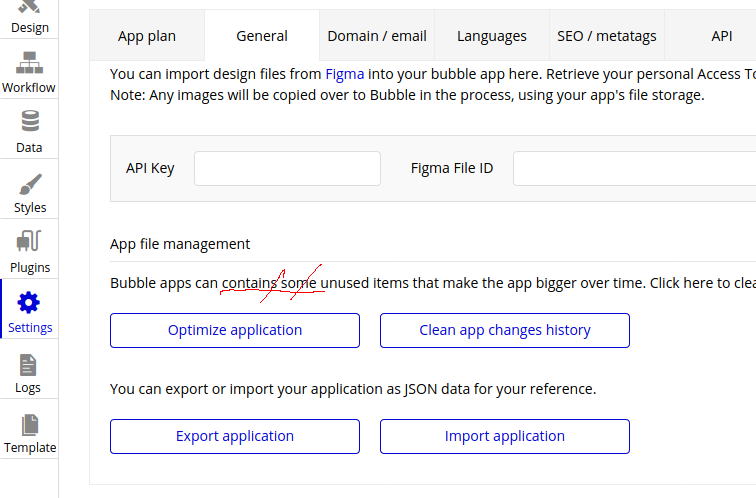Image resolution: width=756 pixels, height=498 pixels.
Task: Click the Export application button
Action: (x=235, y=436)
